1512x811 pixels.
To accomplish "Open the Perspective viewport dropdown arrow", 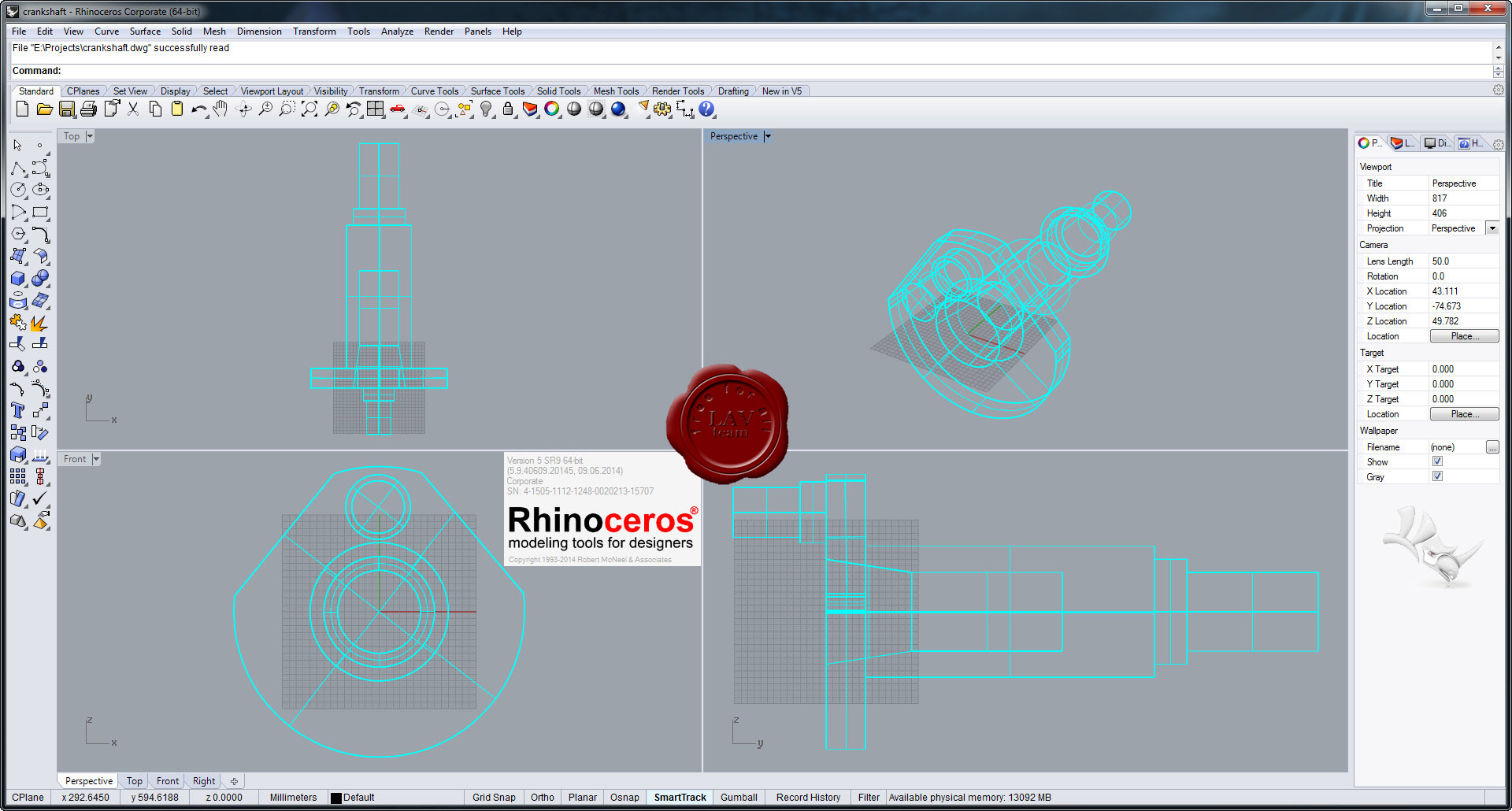I will [x=768, y=136].
